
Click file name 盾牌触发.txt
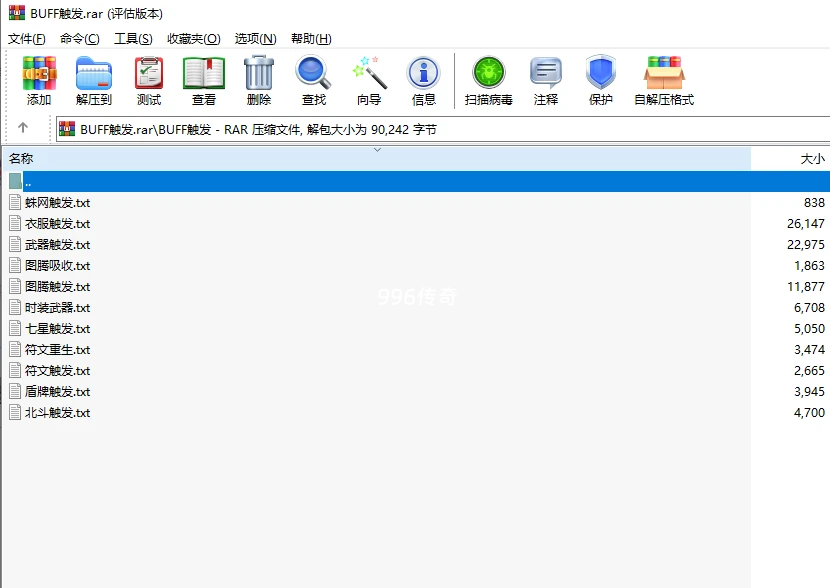coord(57,392)
